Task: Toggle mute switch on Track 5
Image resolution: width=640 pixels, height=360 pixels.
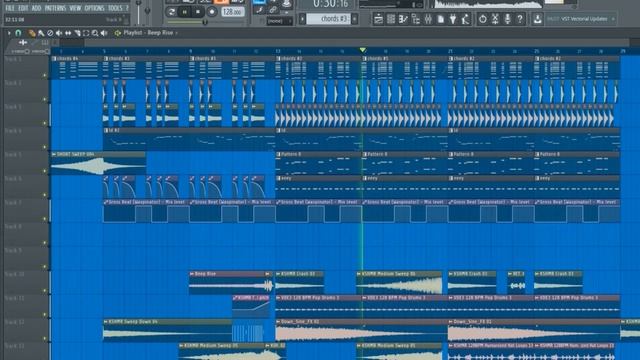Action: (45, 171)
